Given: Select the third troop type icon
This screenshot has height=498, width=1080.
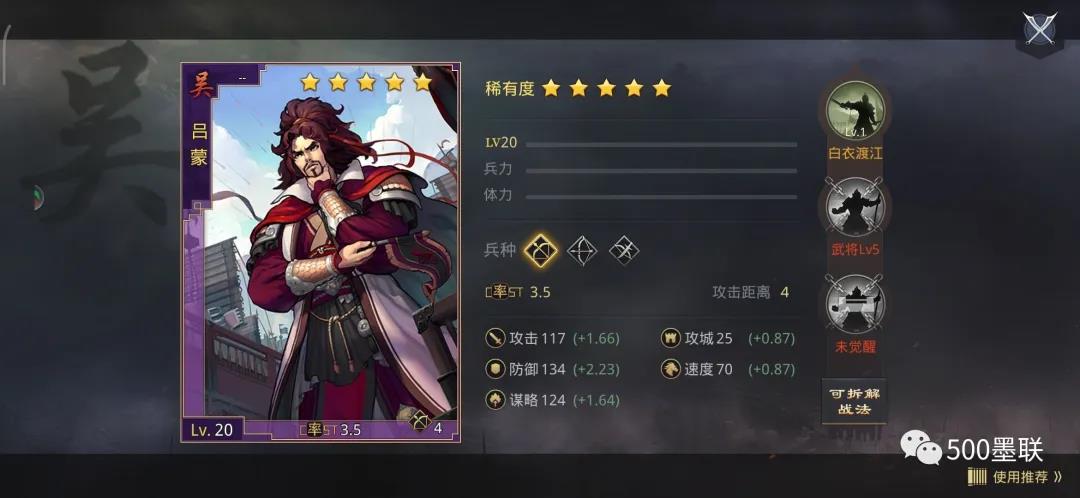Looking at the screenshot, I should [x=624, y=250].
